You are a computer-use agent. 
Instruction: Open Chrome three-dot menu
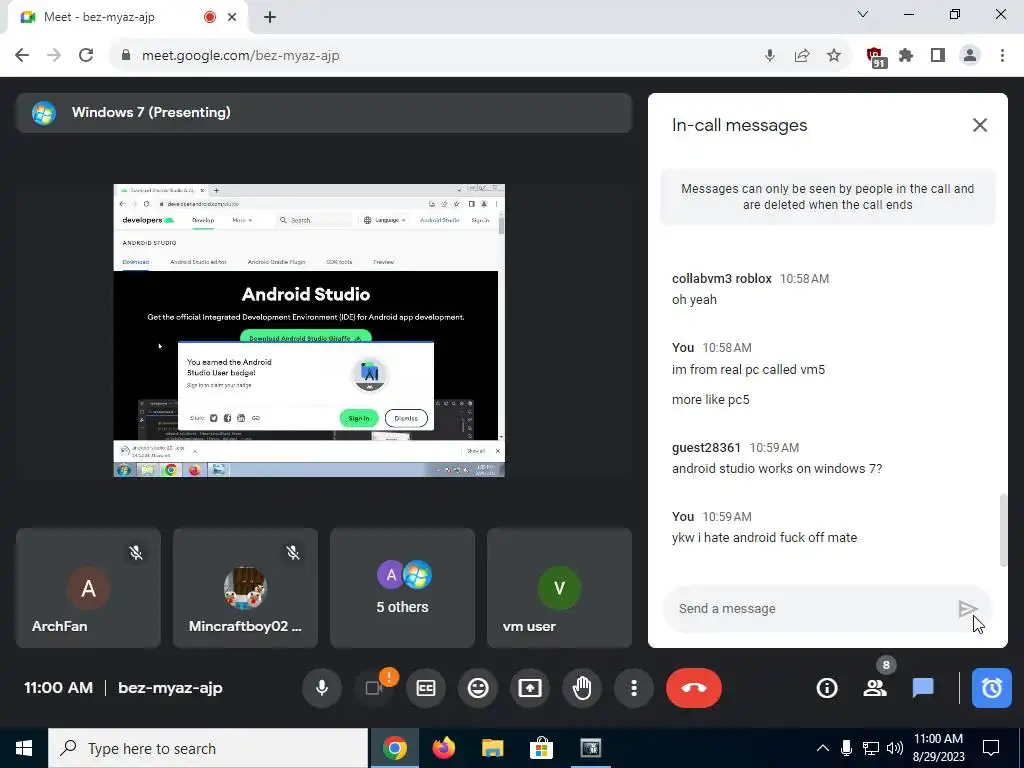coord(1002,56)
